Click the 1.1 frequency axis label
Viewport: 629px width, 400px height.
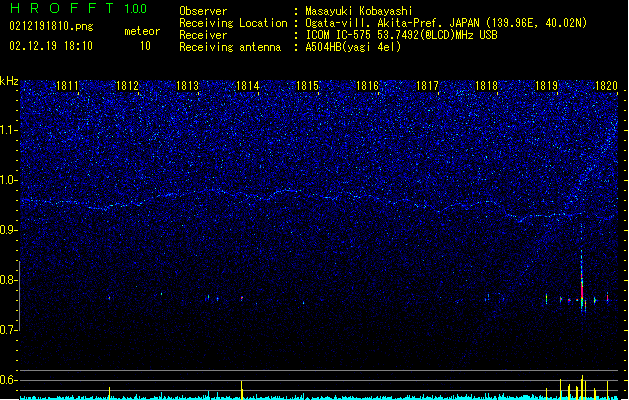(9, 130)
